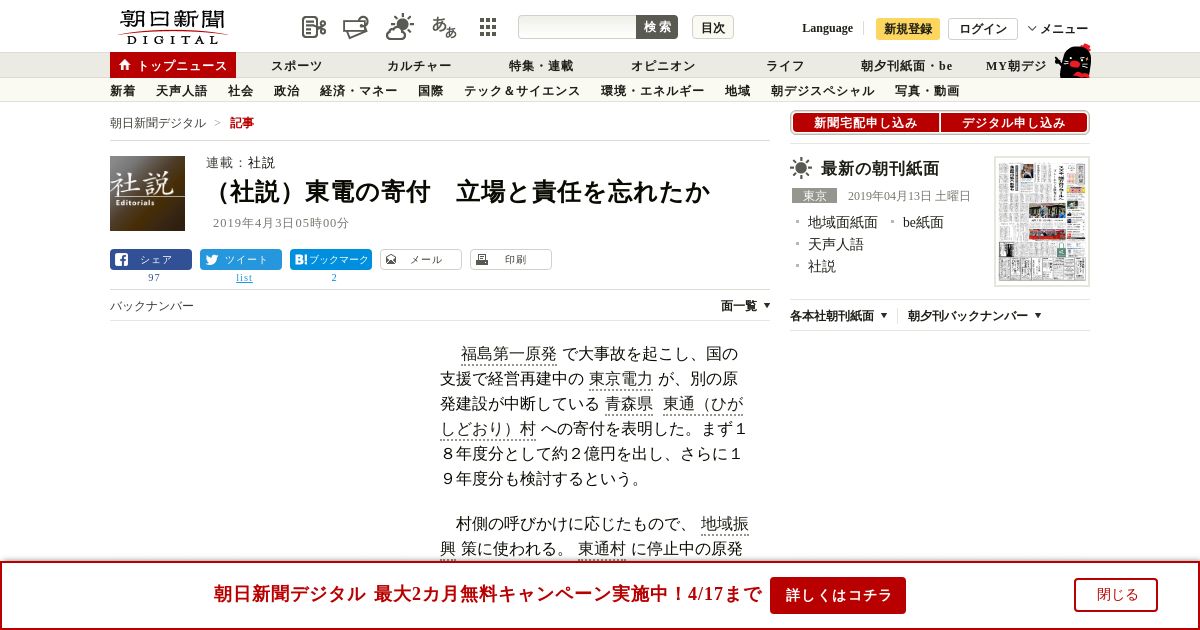The image size is (1200, 630).
Task: Open the テック＆サイエンス submenu item
Action: 522,90
